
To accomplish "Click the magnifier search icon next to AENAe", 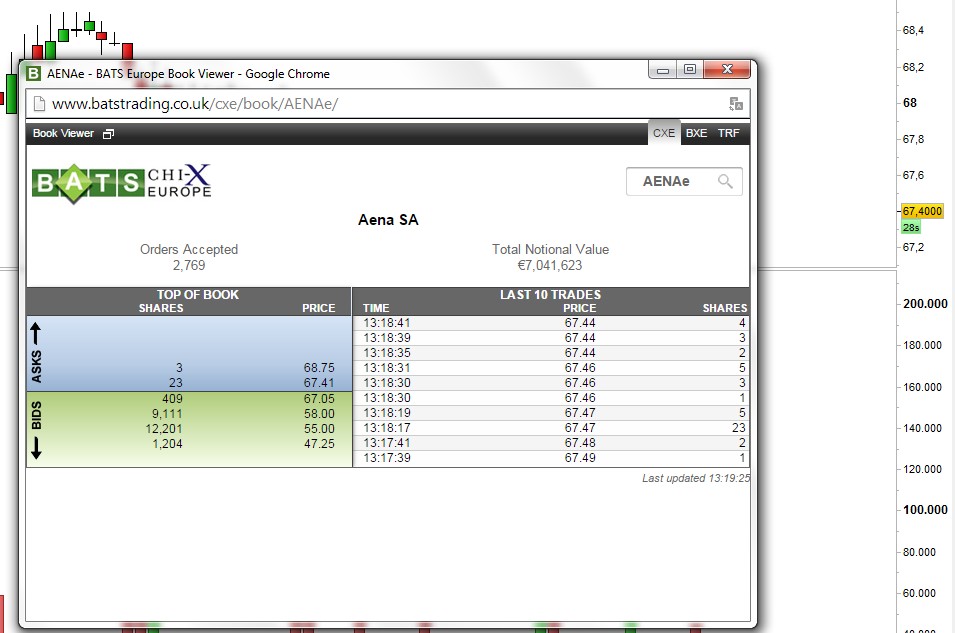I will (x=725, y=181).
